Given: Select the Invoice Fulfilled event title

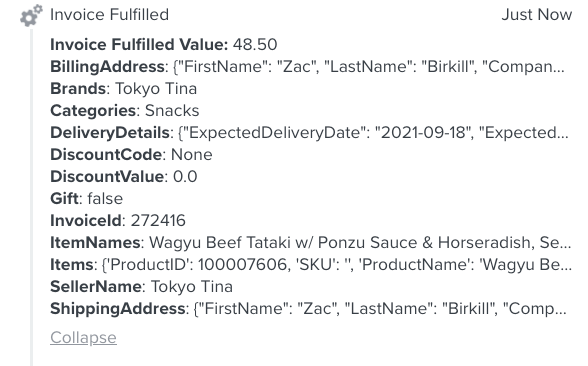Looking at the screenshot, I should (110, 15).
